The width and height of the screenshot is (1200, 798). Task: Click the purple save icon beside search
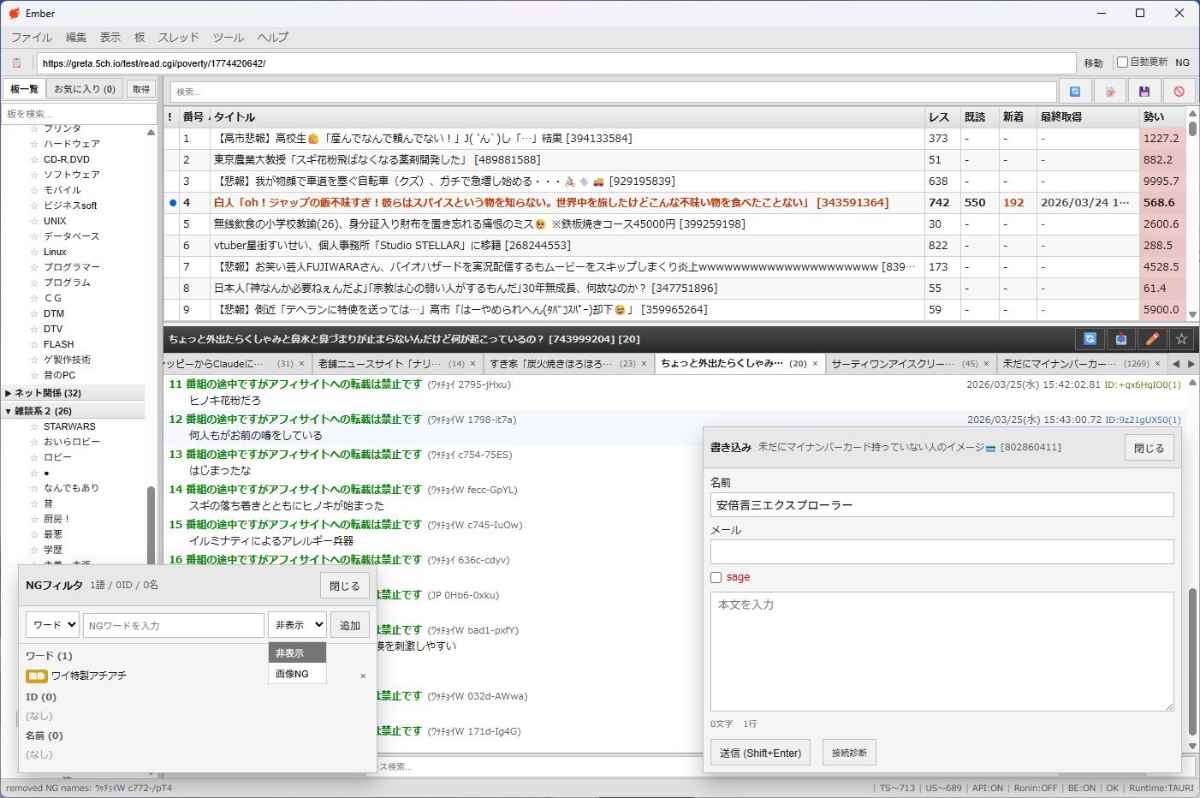(1144, 92)
